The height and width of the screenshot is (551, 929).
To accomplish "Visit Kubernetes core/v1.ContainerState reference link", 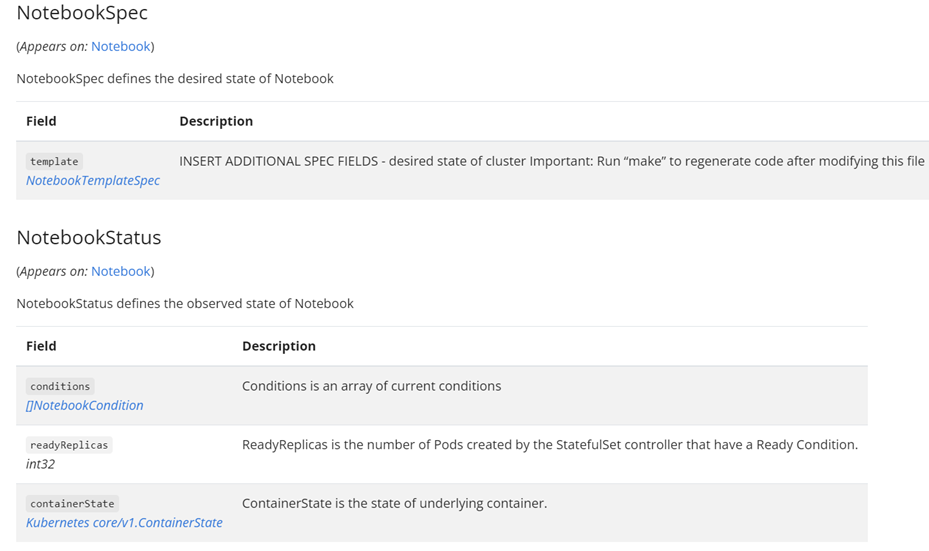I will click(124, 522).
